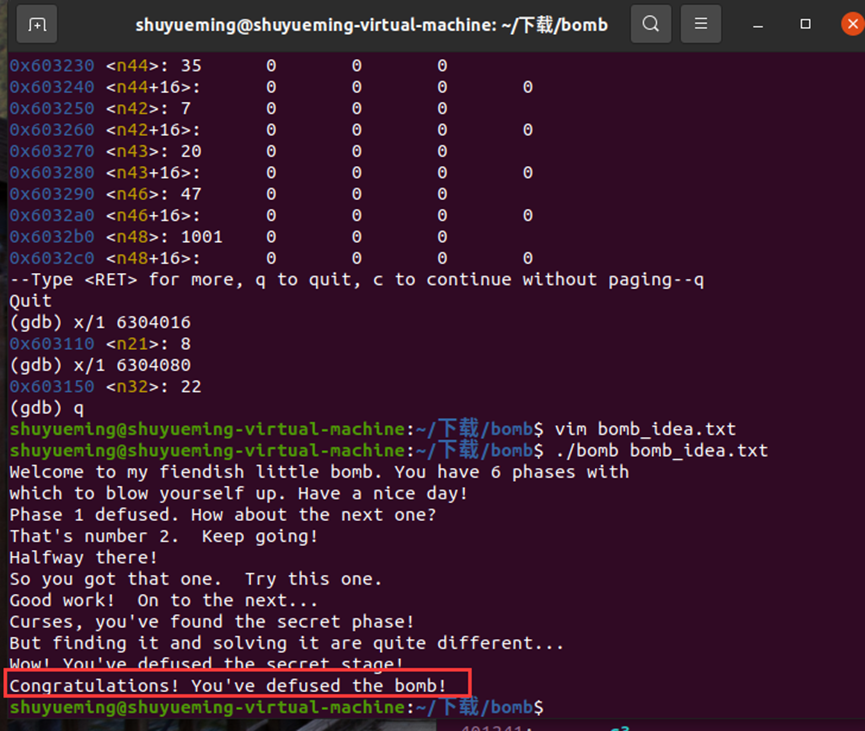The width and height of the screenshot is (865, 731).
Task: Open a new terminal tab
Action: pos(37,23)
